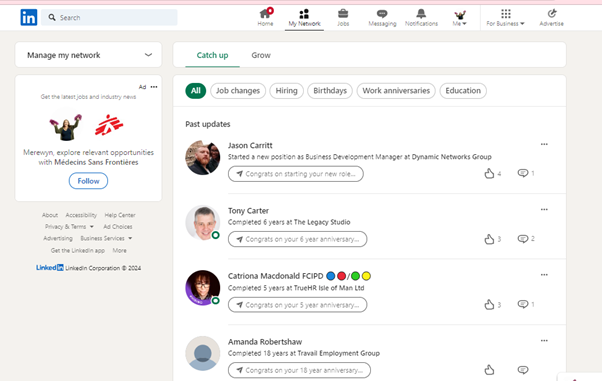Switch to the Grow tab
The height and width of the screenshot is (381, 602).
[x=261, y=55]
